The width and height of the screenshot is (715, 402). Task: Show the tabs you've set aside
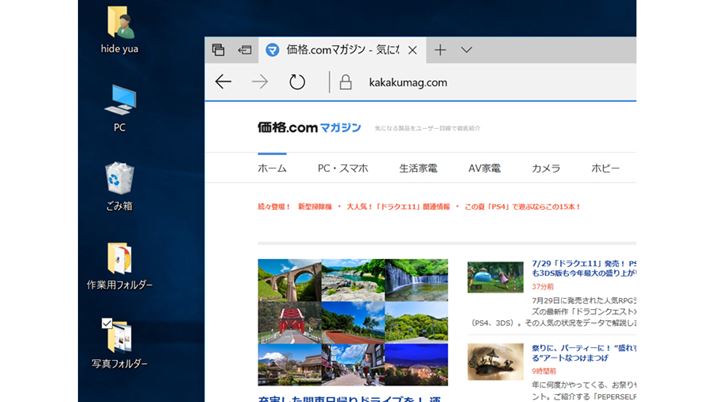click(x=218, y=50)
